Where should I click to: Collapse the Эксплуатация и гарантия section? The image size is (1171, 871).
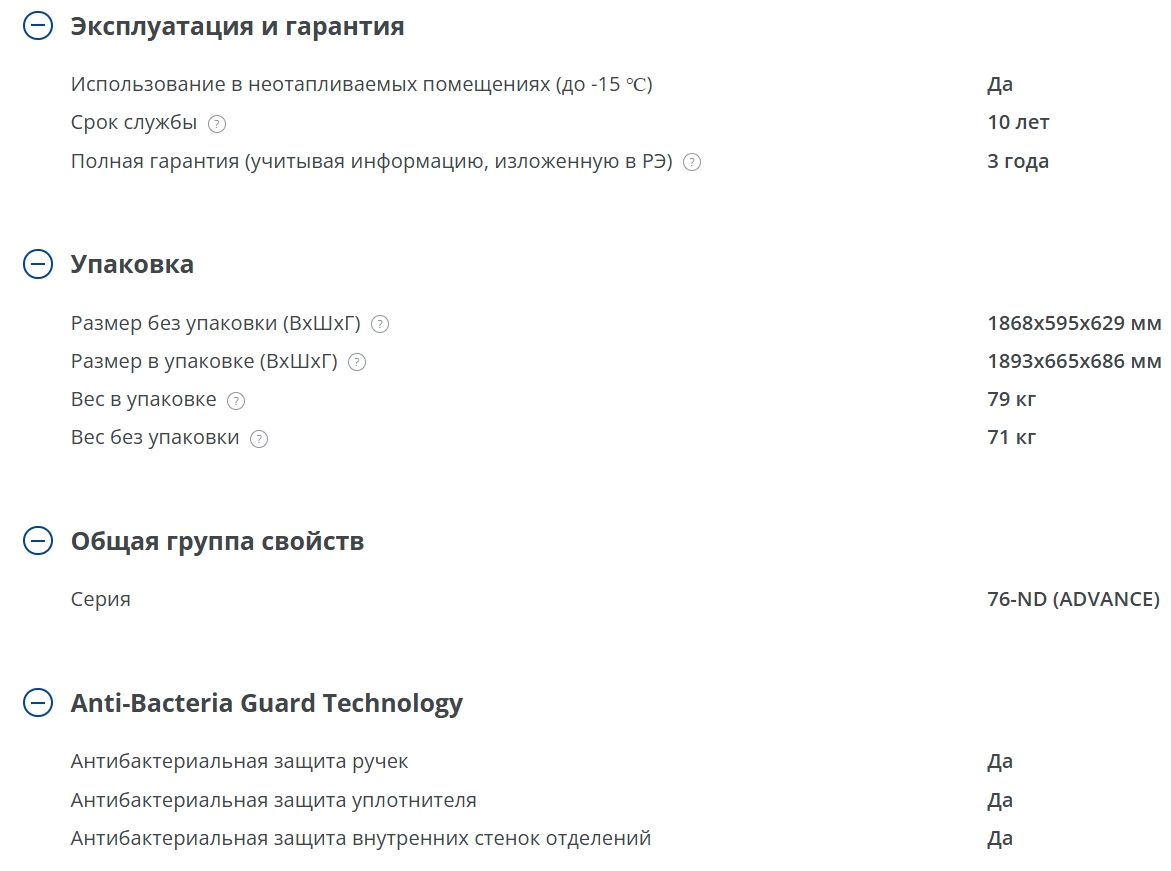[38, 26]
